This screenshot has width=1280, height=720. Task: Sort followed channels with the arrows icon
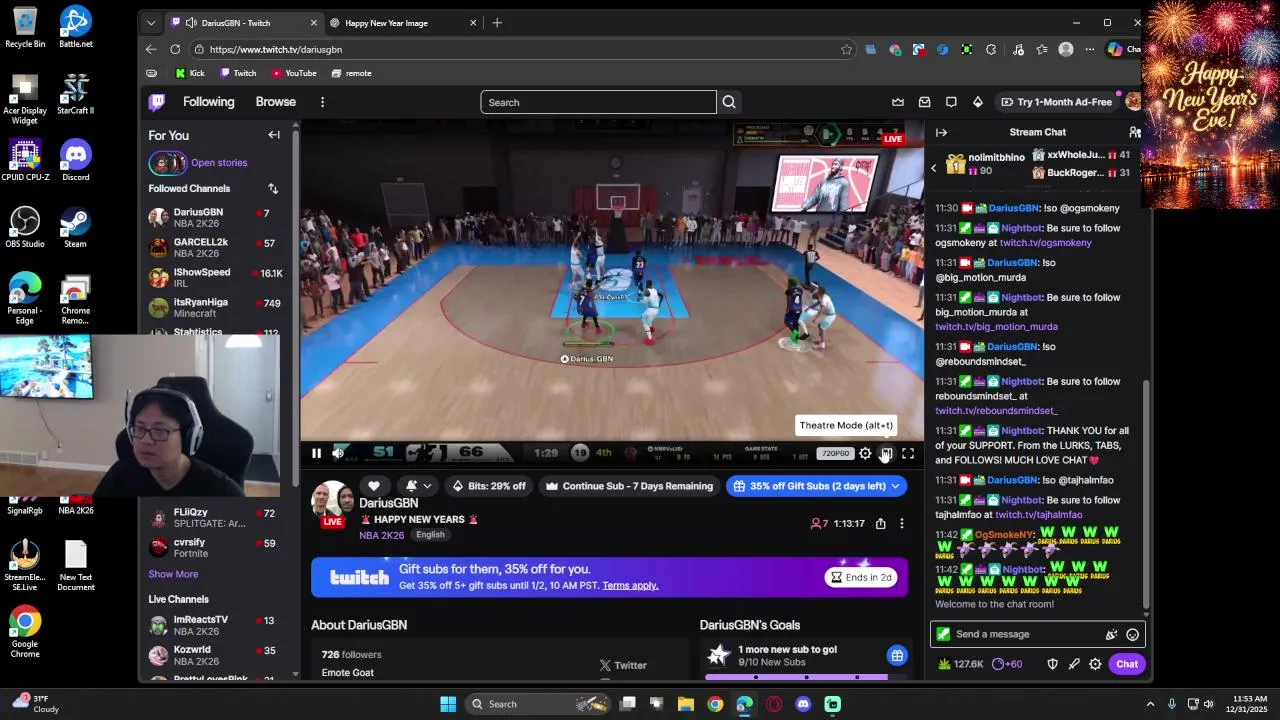pos(273,188)
